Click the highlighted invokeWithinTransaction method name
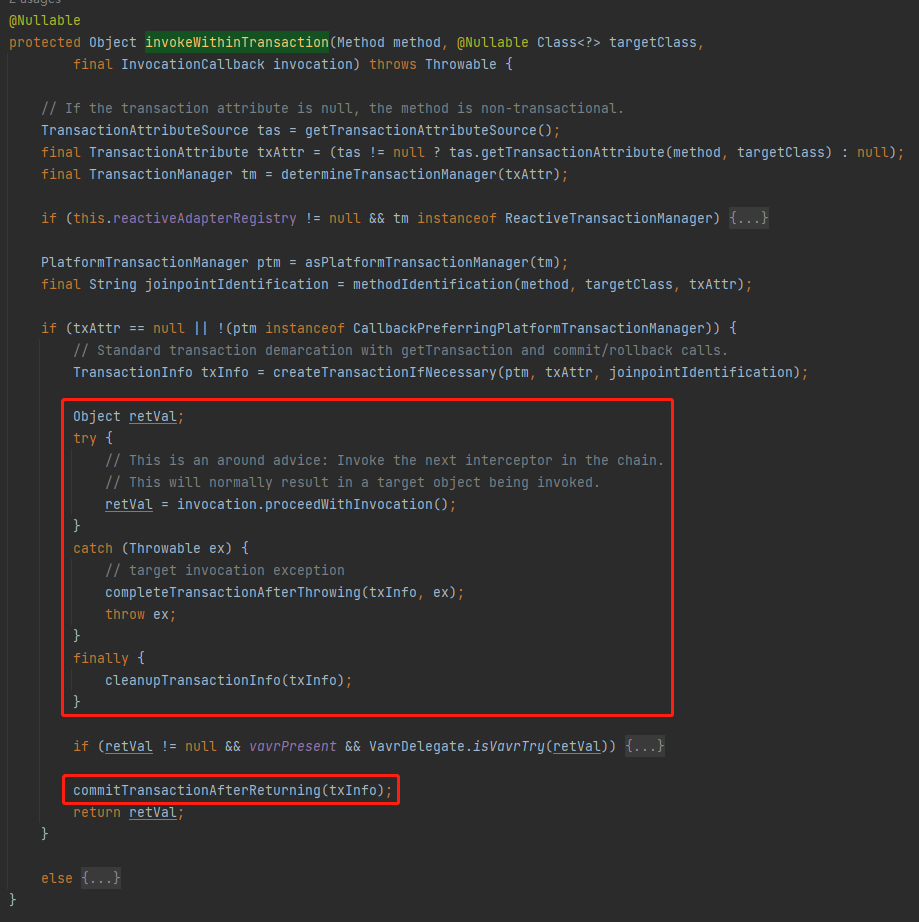919x922 pixels. pyautogui.click(x=237, y=42)
